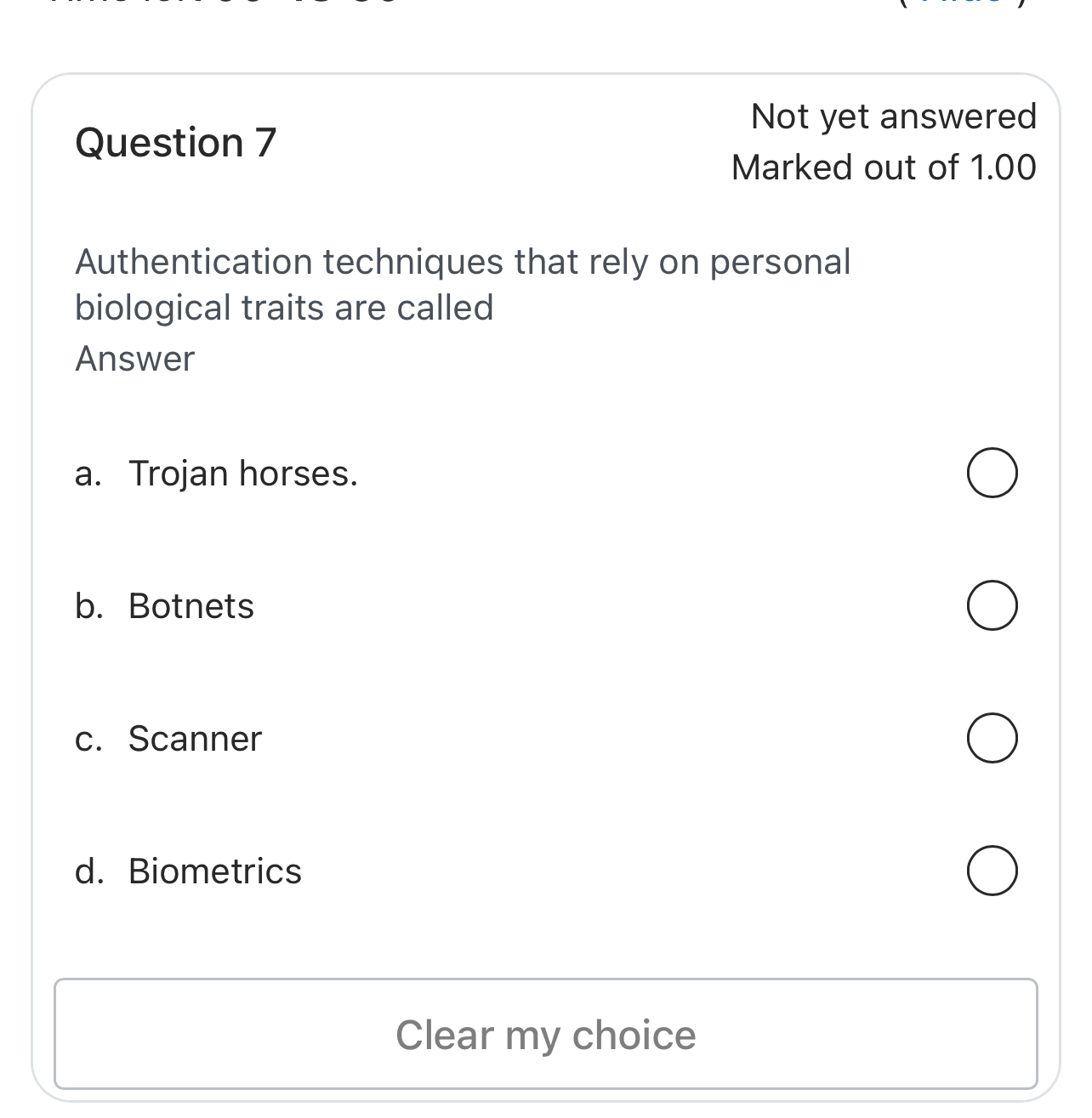The width and height of the screenshot is (1092, 1118).
Task: Reset your answer with Clear my choice
Action: tap(546, 1035)
